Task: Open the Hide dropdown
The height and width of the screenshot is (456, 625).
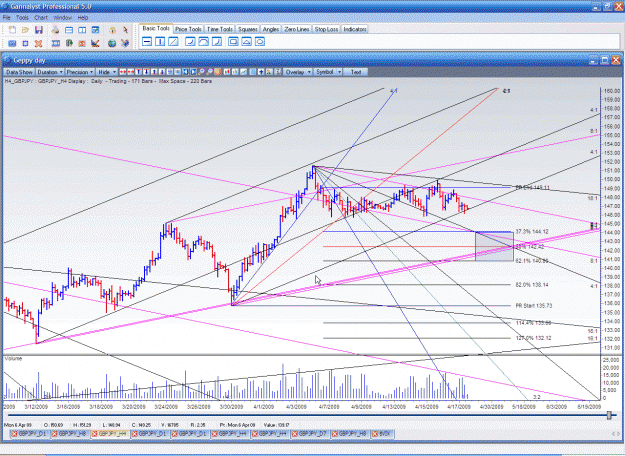Action: 106,72
